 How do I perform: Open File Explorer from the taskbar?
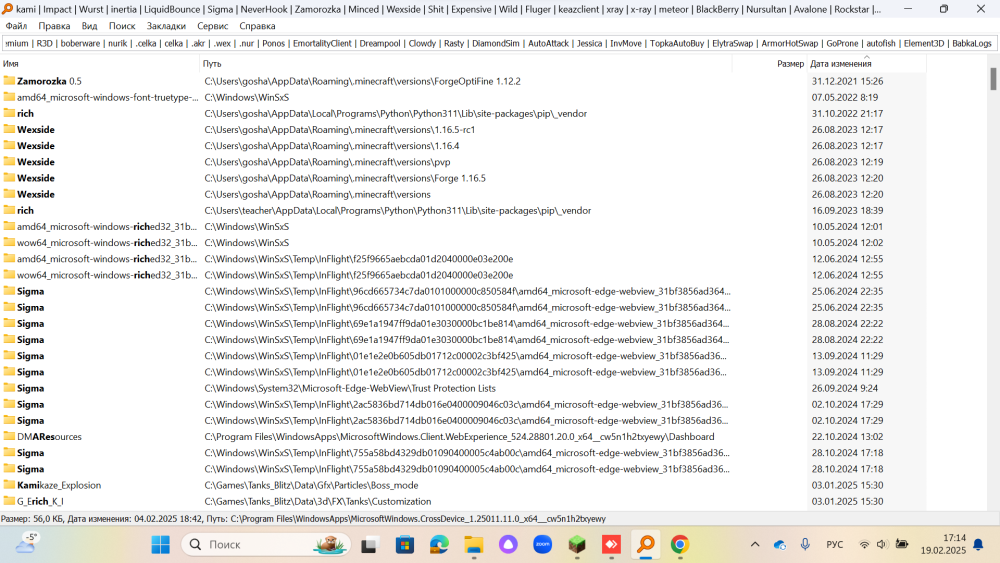(x=473, y=545)
